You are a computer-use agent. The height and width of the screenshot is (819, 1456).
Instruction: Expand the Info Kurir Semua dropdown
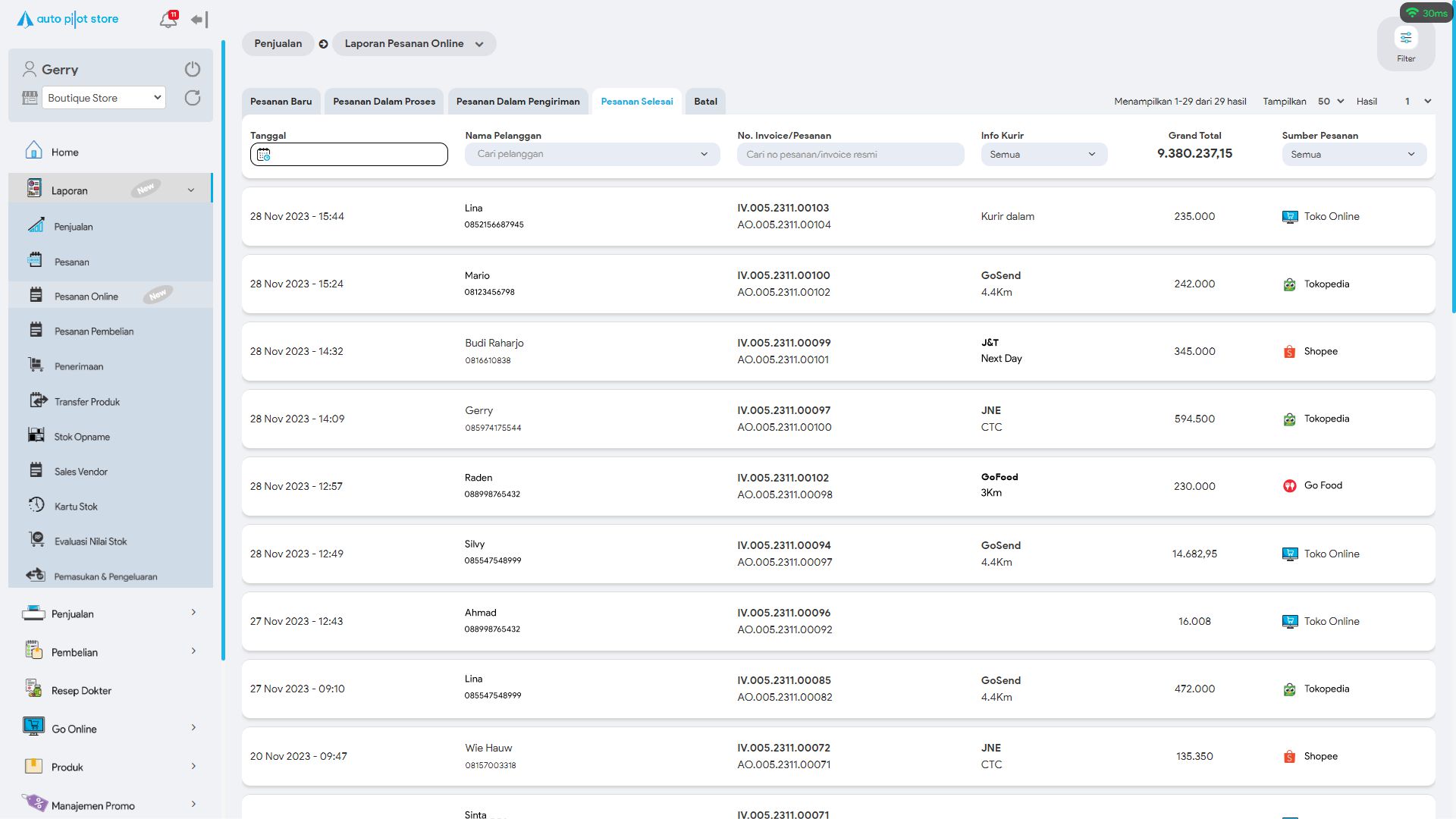[1043, 155]
